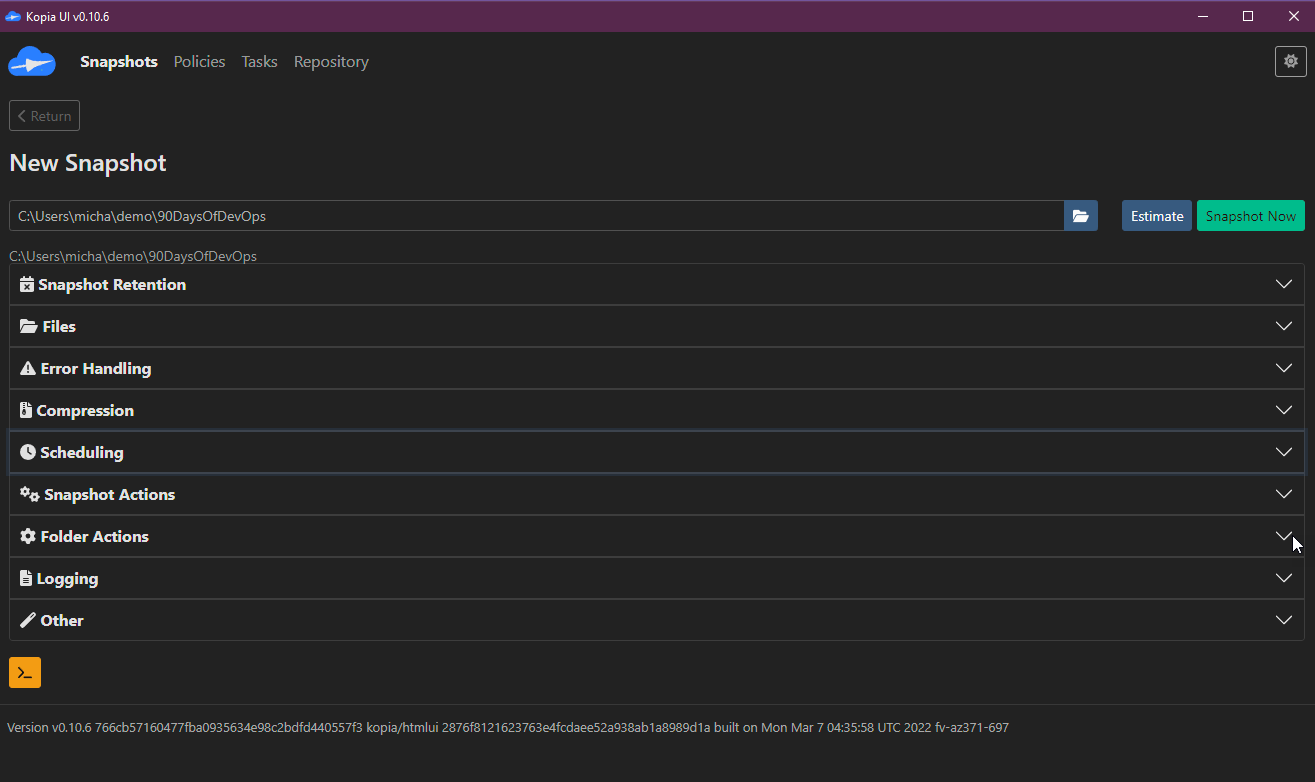Click the pencil icon next to Other
This screenshot has width=1315, height=782.
pyautogui.click(x=28, y=621)
